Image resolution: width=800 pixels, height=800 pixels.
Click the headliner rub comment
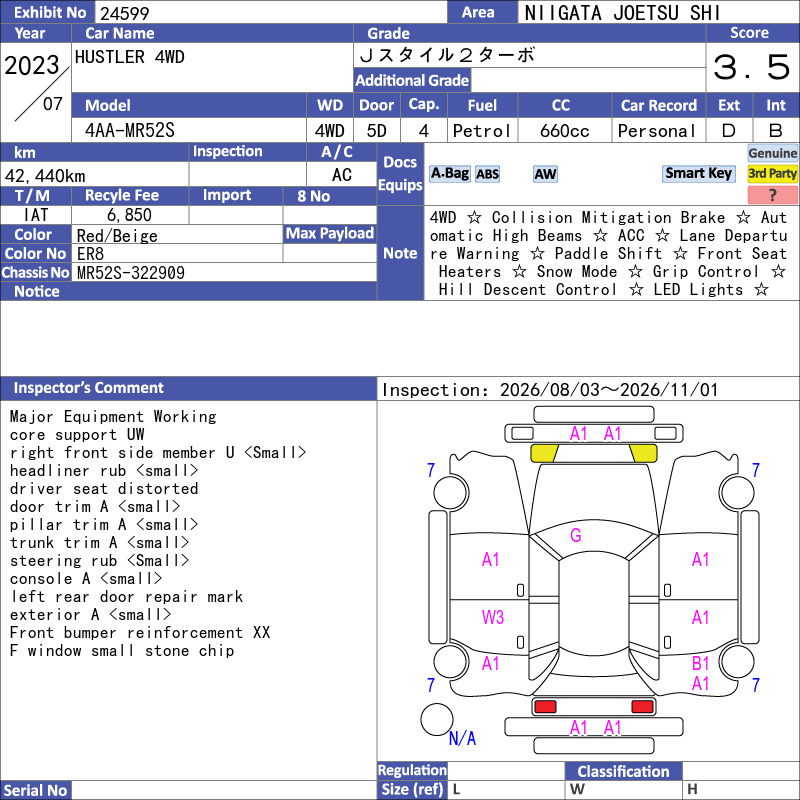coord(104,471)
